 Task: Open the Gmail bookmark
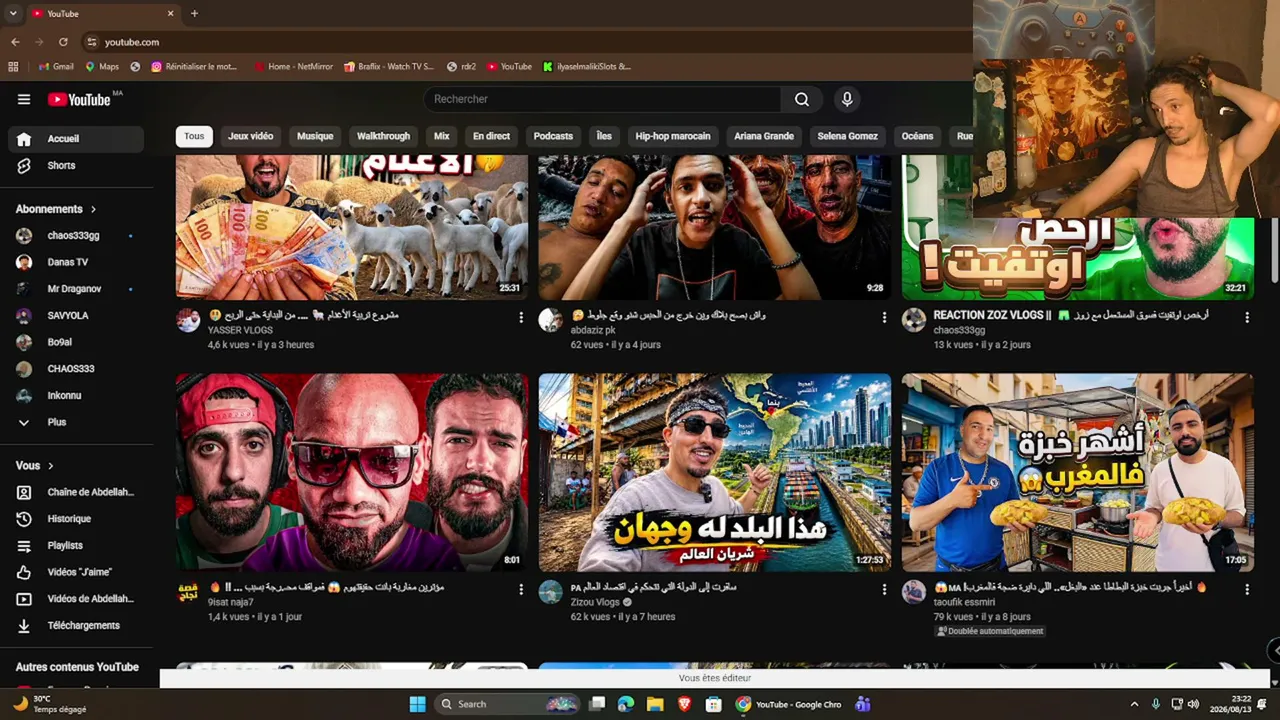[x=56, y=67]
